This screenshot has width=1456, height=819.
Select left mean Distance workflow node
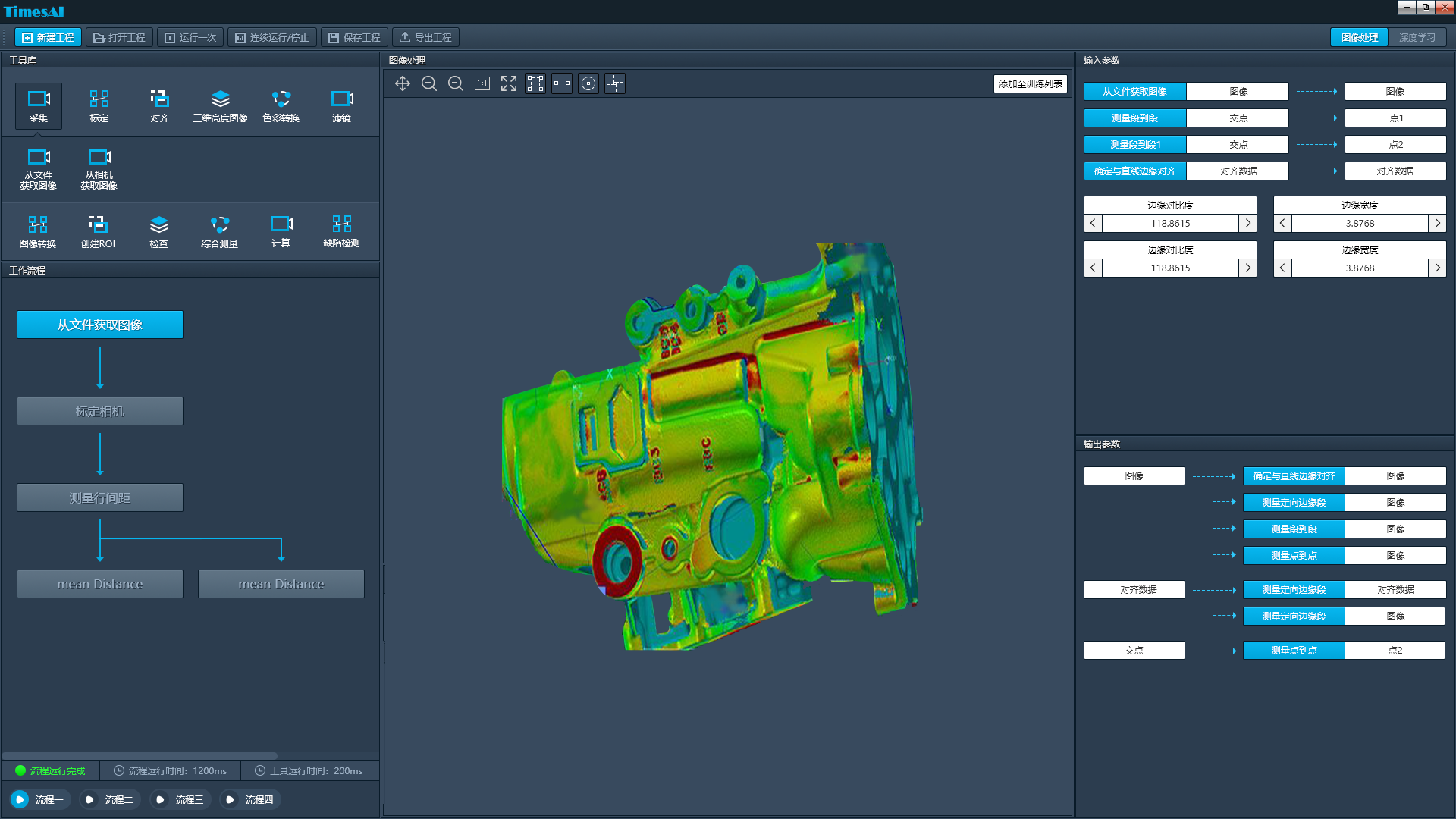100,584
